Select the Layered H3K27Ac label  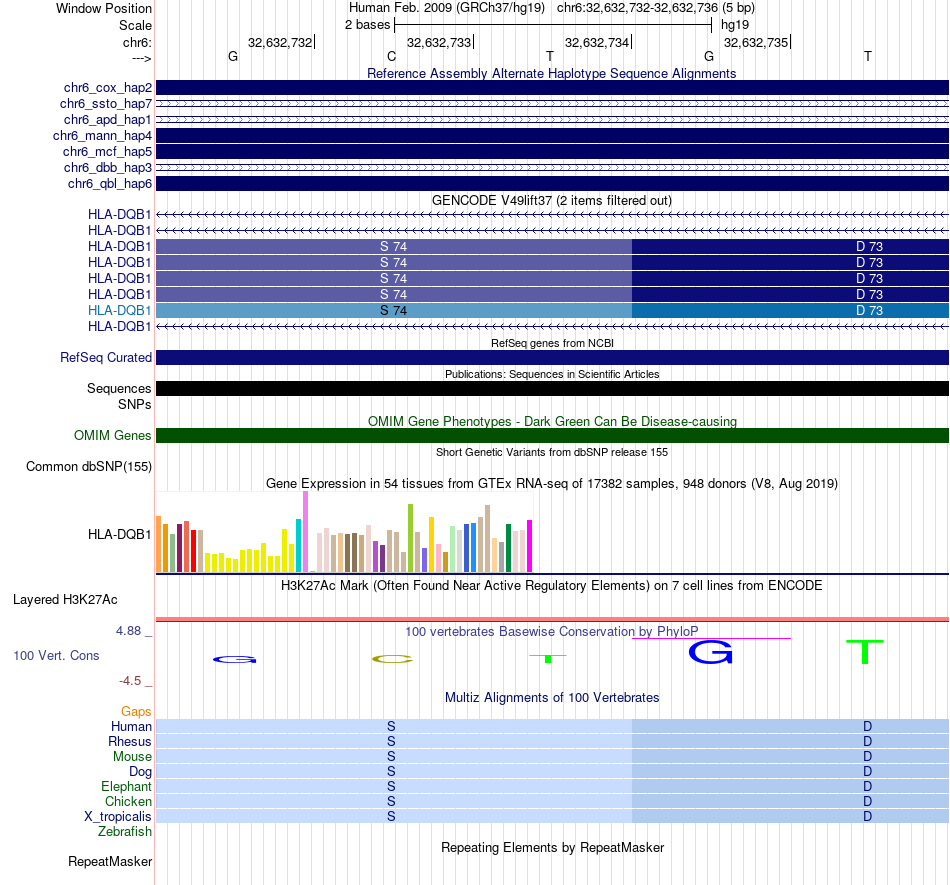pos(65,600)
